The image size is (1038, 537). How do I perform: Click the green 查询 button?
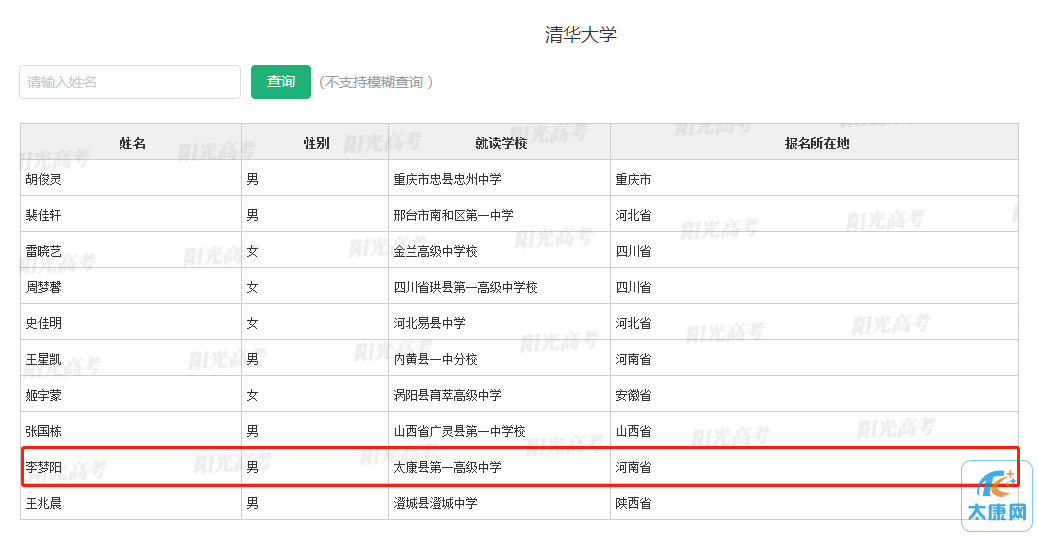(281, 82)
